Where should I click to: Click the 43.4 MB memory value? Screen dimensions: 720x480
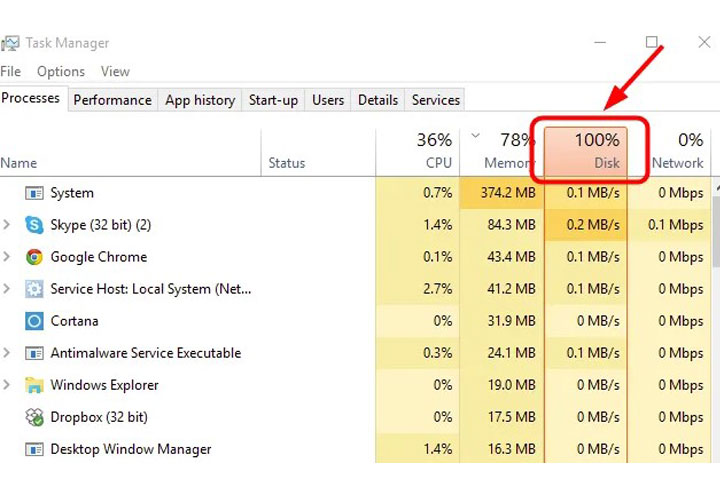pyautogui.click(x=512, y=257)
